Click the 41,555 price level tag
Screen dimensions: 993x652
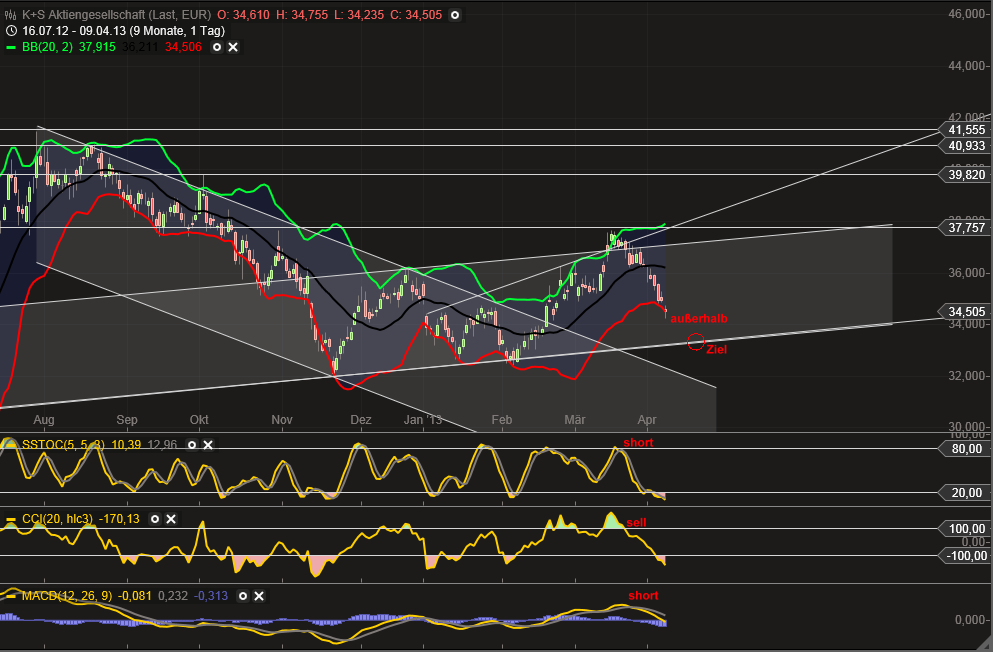(x=965, y=130)
